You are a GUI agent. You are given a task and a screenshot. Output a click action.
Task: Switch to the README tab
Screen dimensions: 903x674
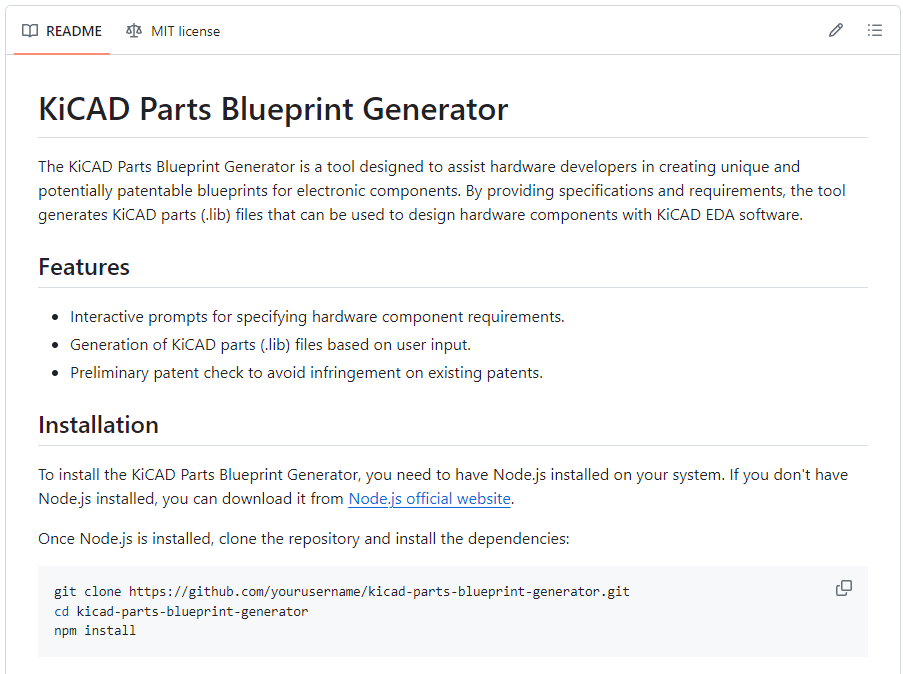(62, 31)
